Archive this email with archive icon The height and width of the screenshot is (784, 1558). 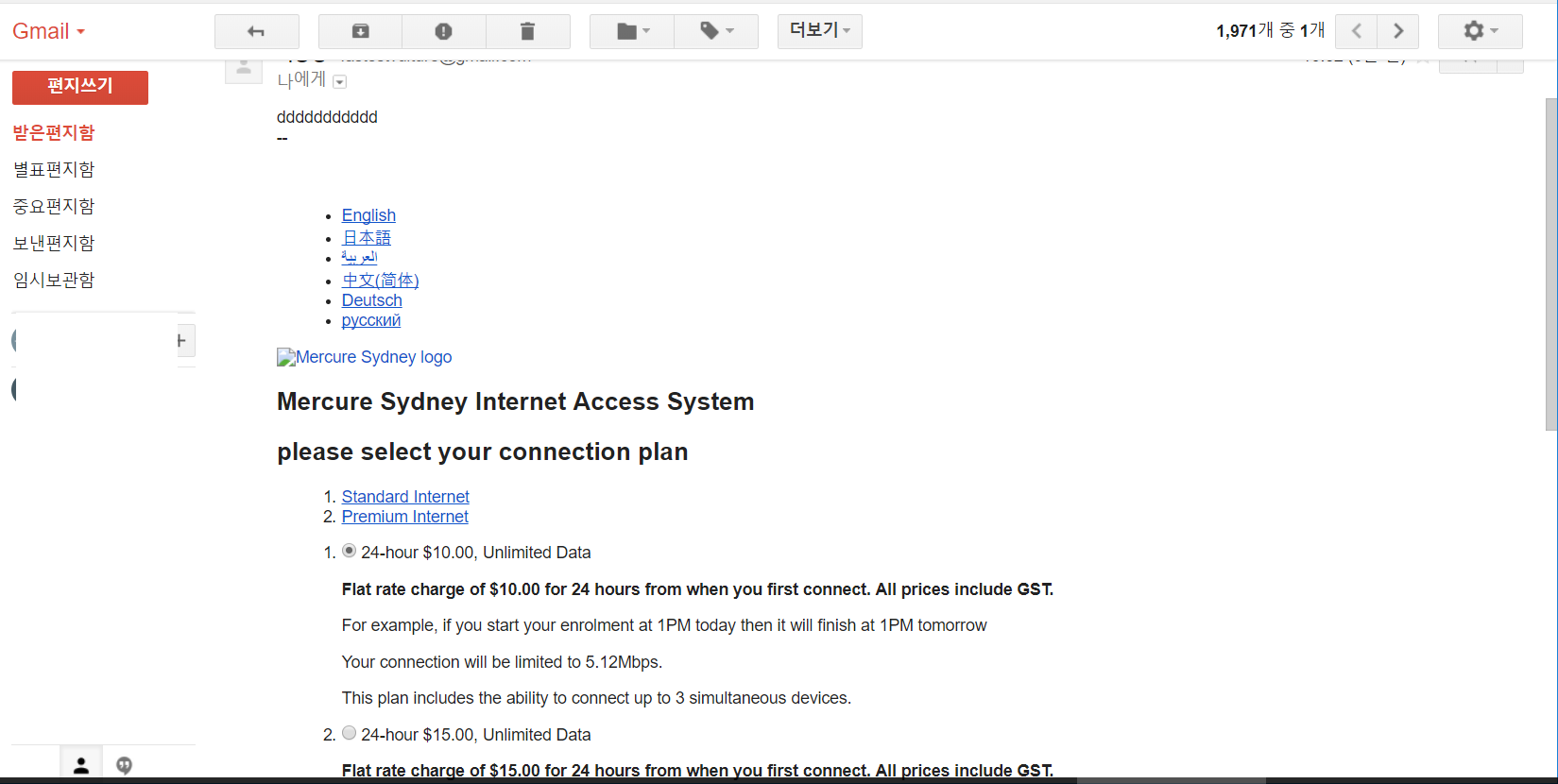tap(360, 31)
